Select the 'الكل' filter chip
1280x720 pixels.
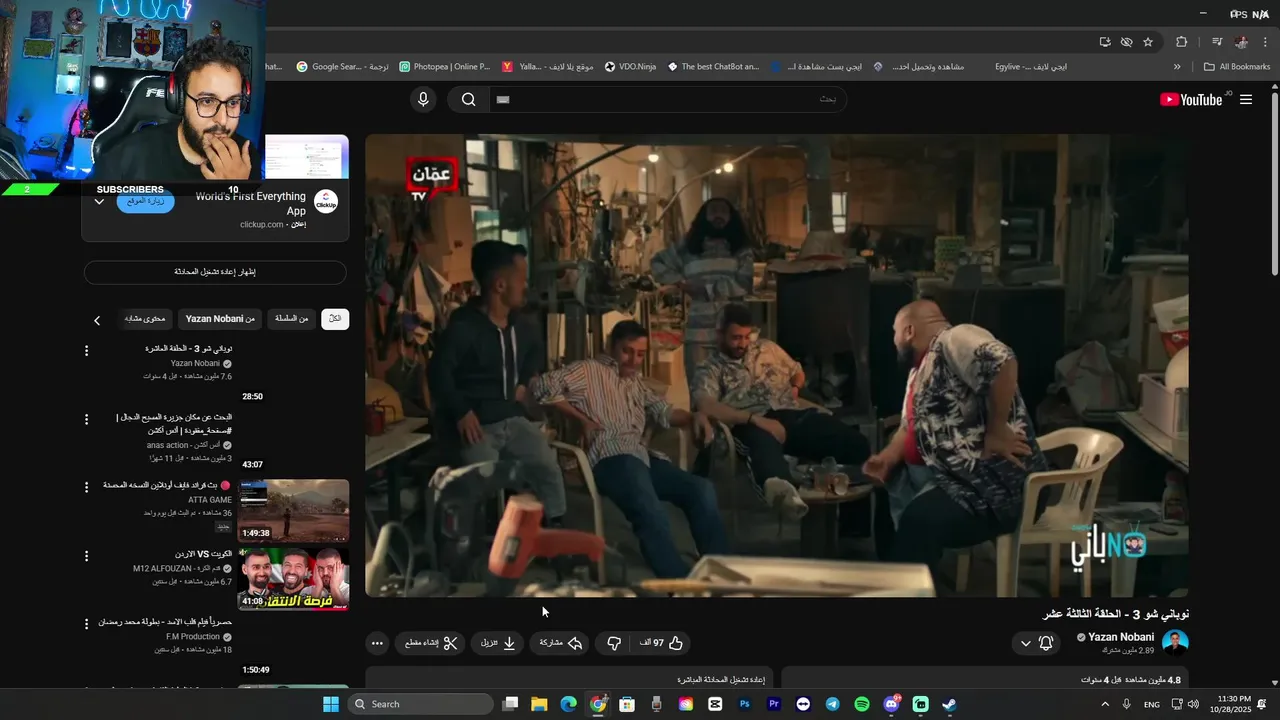tap(335, 319)
